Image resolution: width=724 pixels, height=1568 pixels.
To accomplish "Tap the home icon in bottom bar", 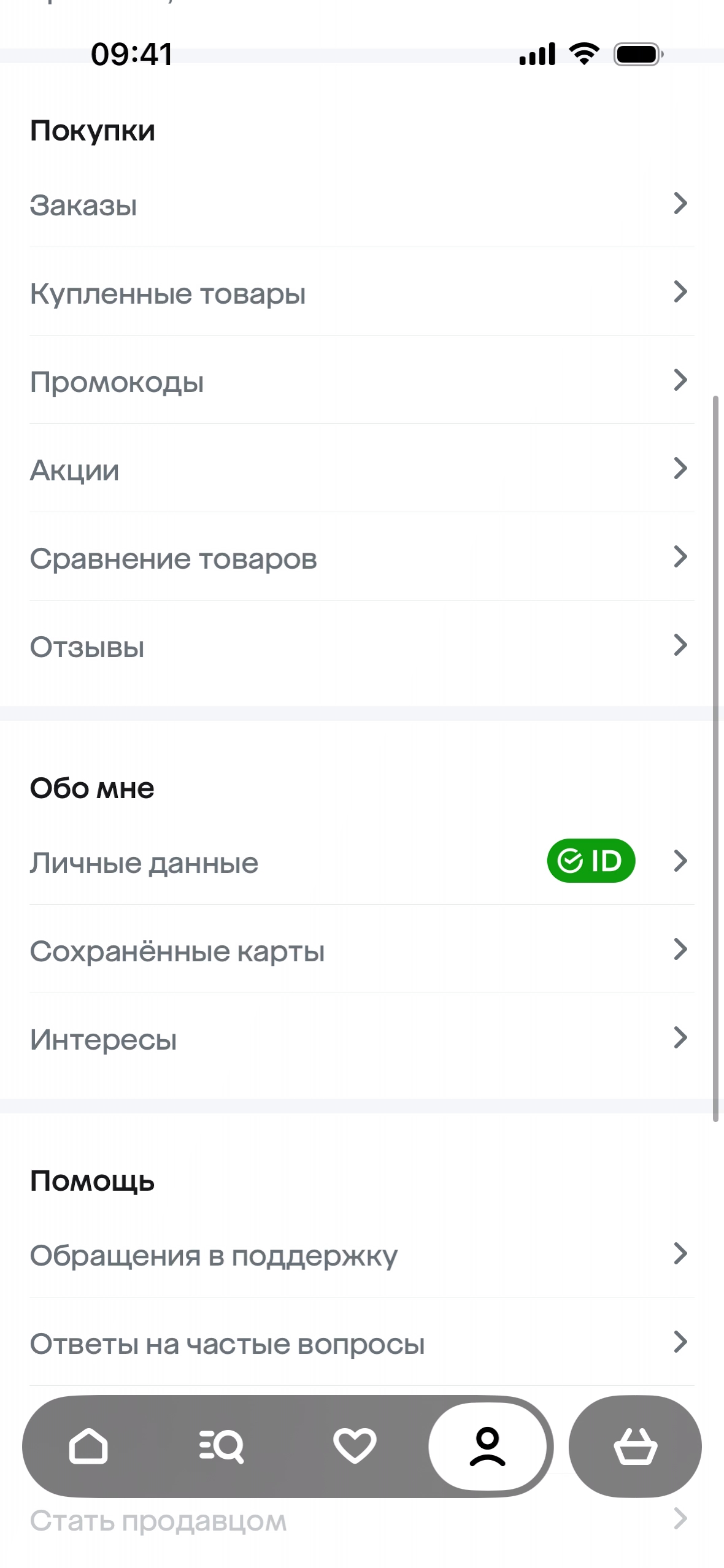I will point(88,1447).
